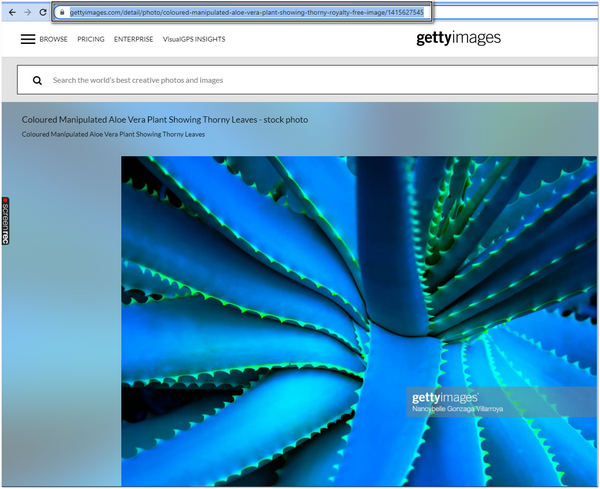Viewport: 600px width, 489px height.
Task: Click the padlock site info icon
Action: [62, 12]
